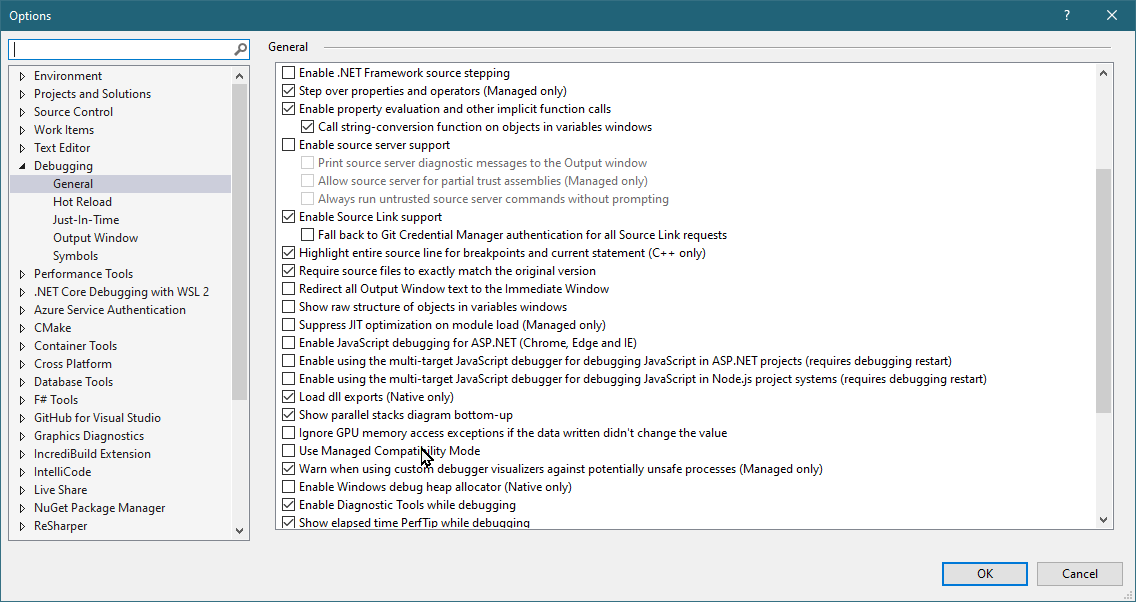Uncheck Require source files to exactly match
Image resolution: width=1136 pixels, height=602 pixels.
288,271
